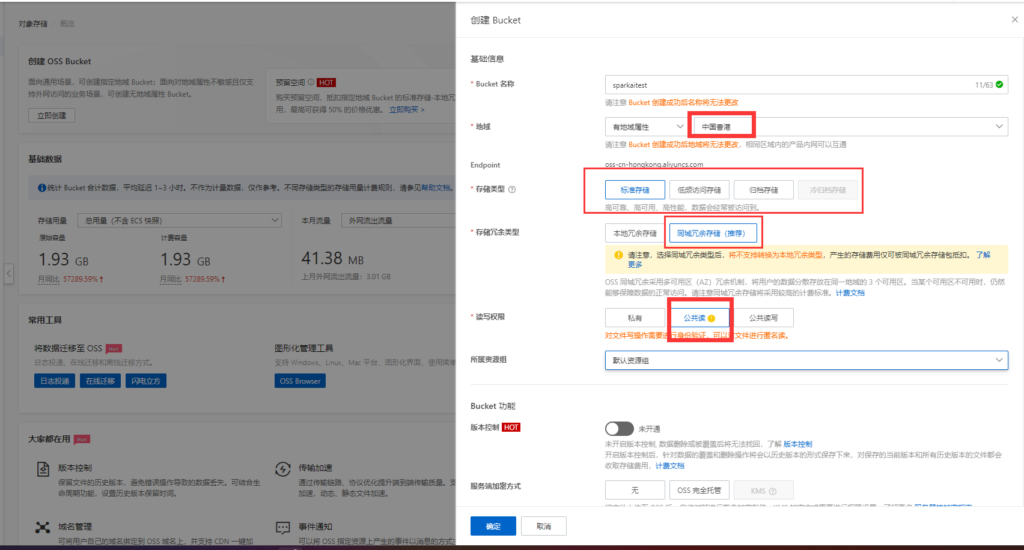Select 标准存储 storage type
1024x550 pixels.
tap(634, 189)
